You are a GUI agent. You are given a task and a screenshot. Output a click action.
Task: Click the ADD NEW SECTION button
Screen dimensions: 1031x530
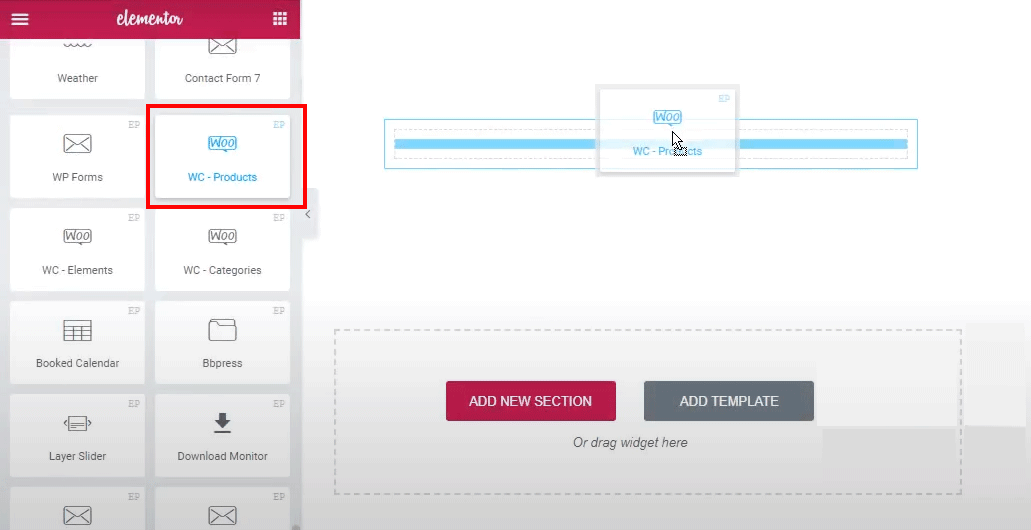(531, 401)
